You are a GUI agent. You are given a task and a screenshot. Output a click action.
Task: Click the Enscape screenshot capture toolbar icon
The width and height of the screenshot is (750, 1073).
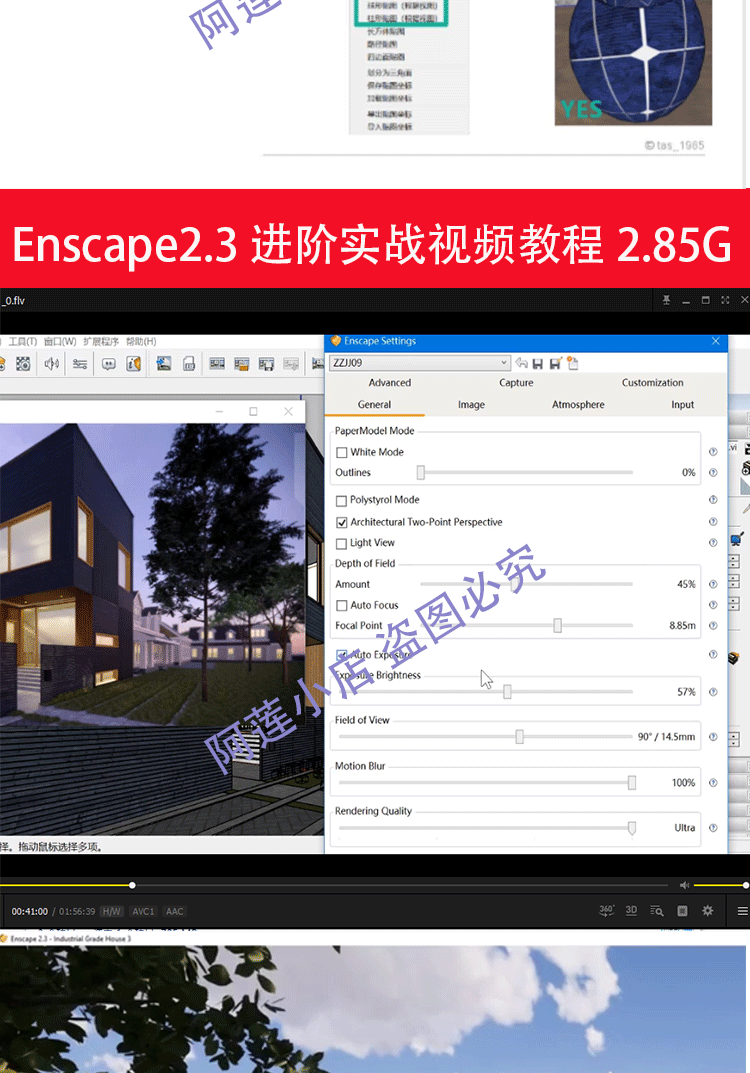tap(23, 363)
